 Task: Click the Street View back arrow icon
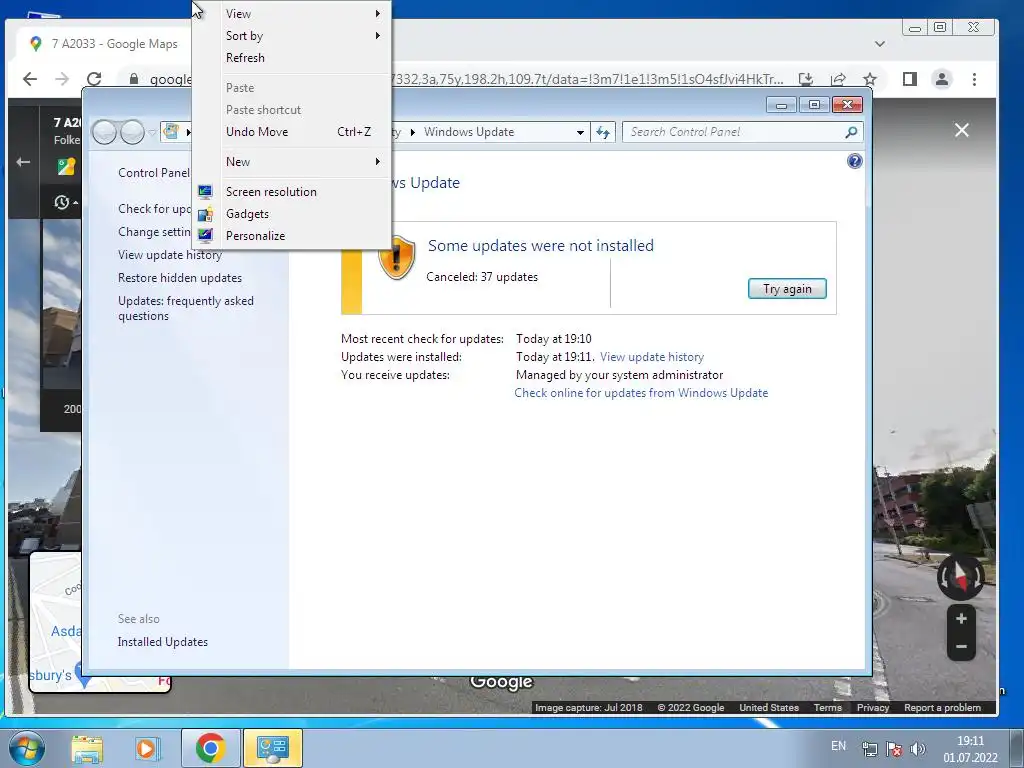click(x=24, y=161)
